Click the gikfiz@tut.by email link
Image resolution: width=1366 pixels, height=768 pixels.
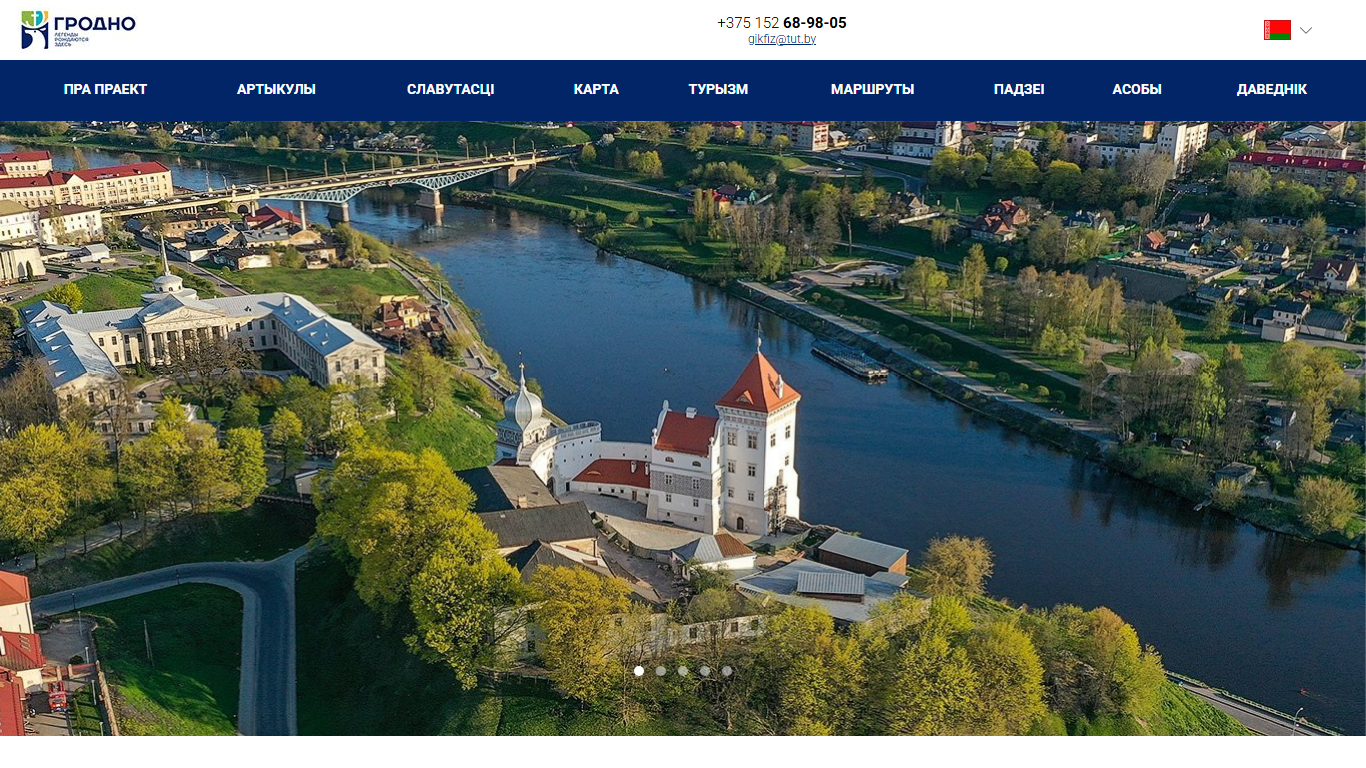[x=782, y=40]
